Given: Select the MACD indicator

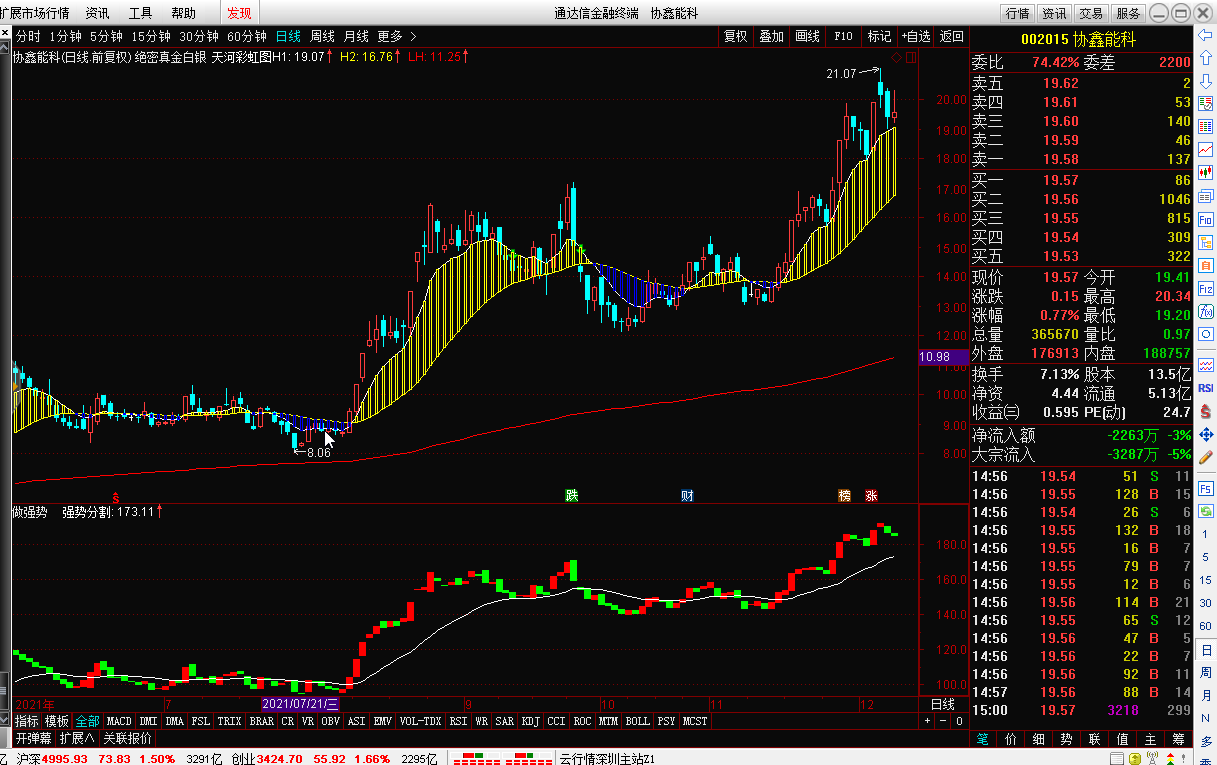Looking at the screenshot, I should tap(119, 721).
